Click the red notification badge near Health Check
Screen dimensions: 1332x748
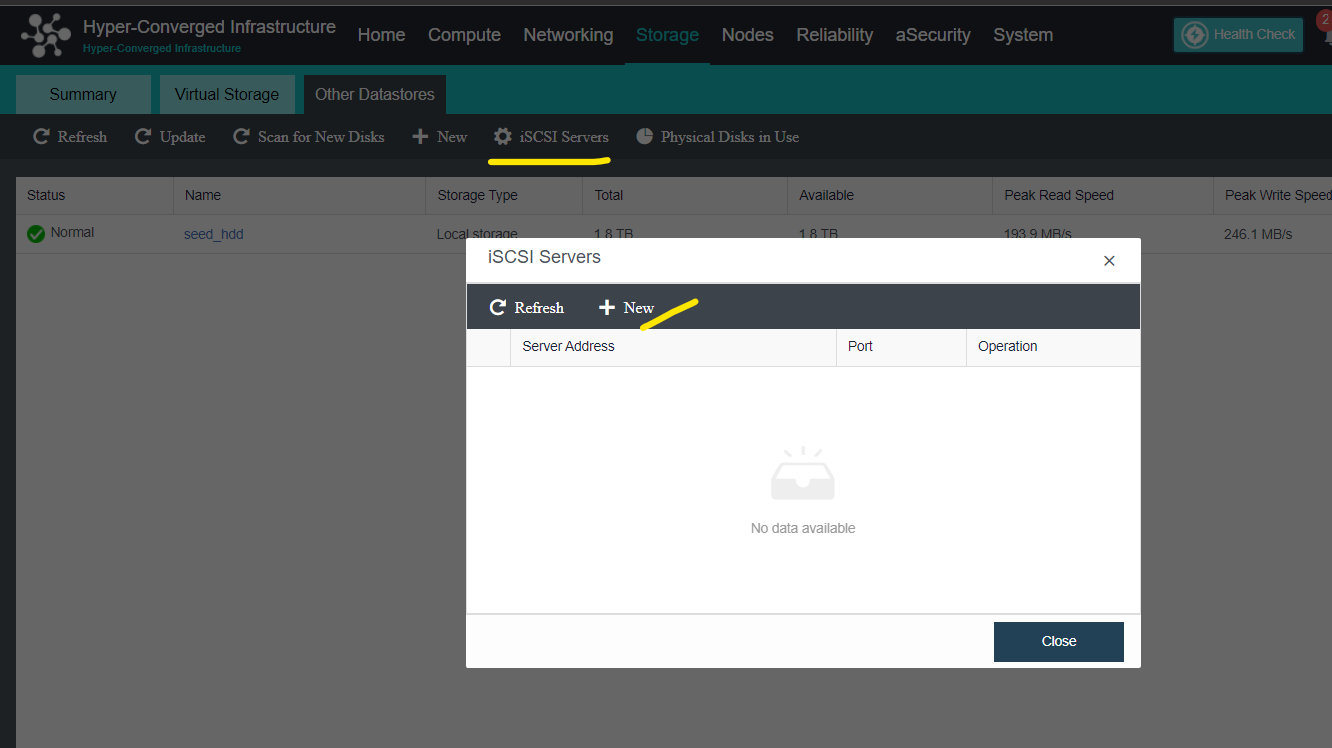1322,19
